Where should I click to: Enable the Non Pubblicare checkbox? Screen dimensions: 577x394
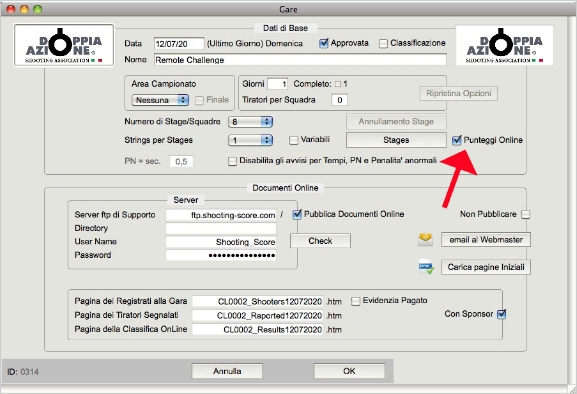pos(526,214)
